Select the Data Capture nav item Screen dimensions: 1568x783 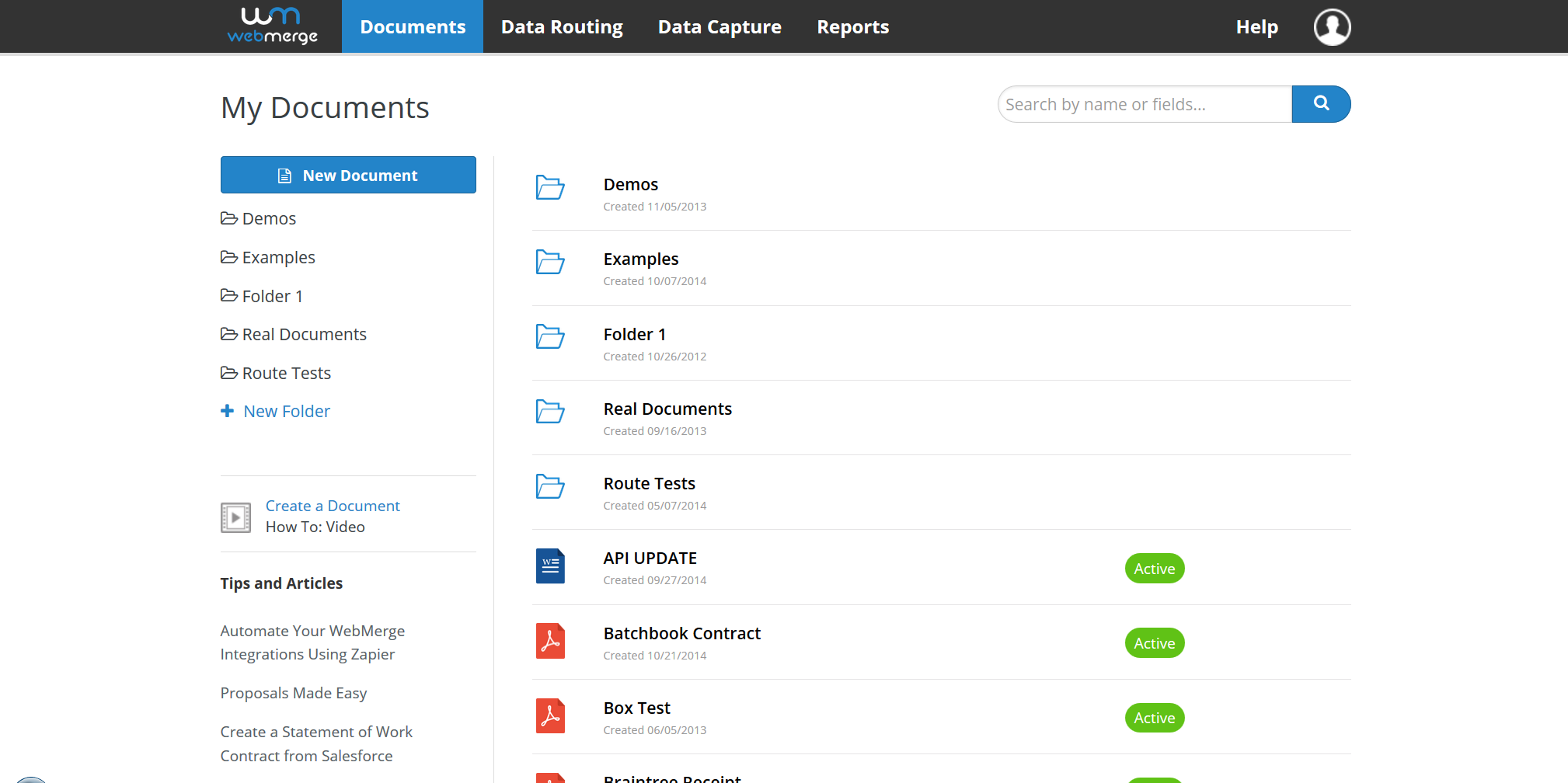719,26
